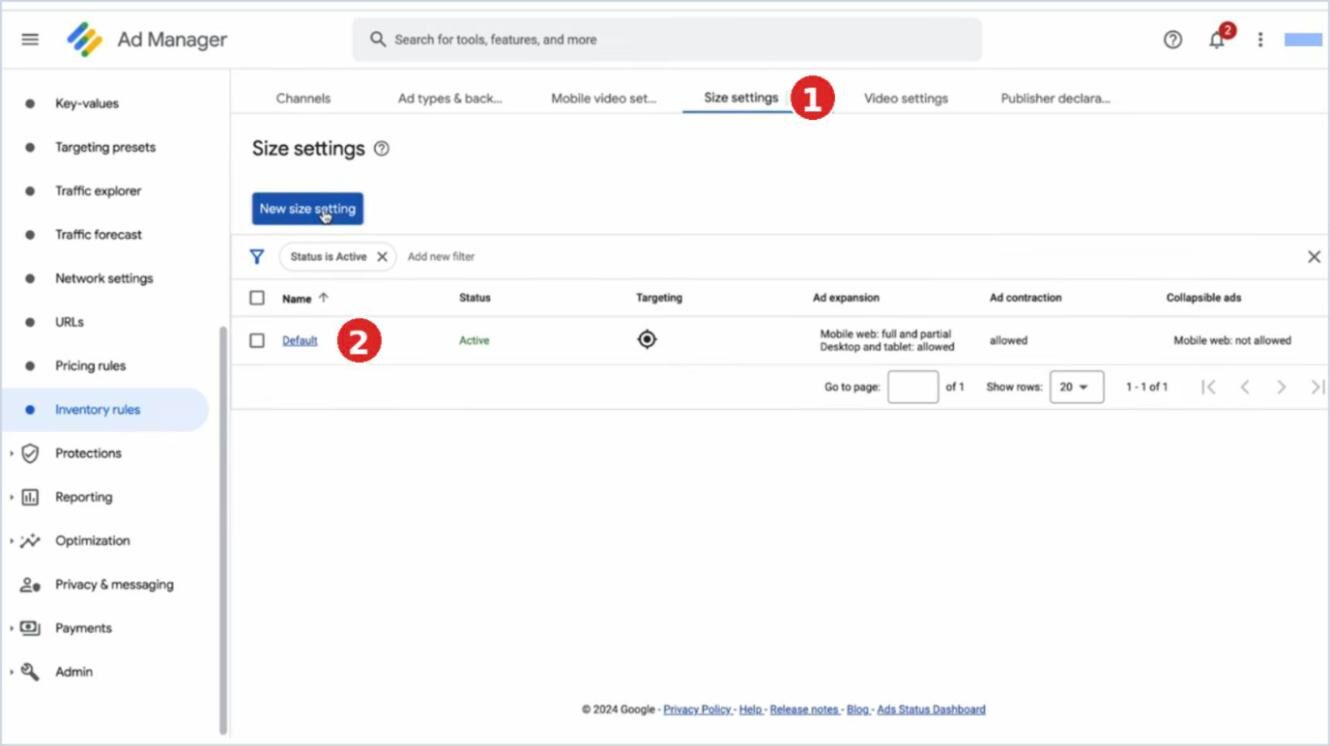The width and height of the screenshot is (1330, 746).
Task: Remove the Status is Active filter chip
Action: [382, 257]
